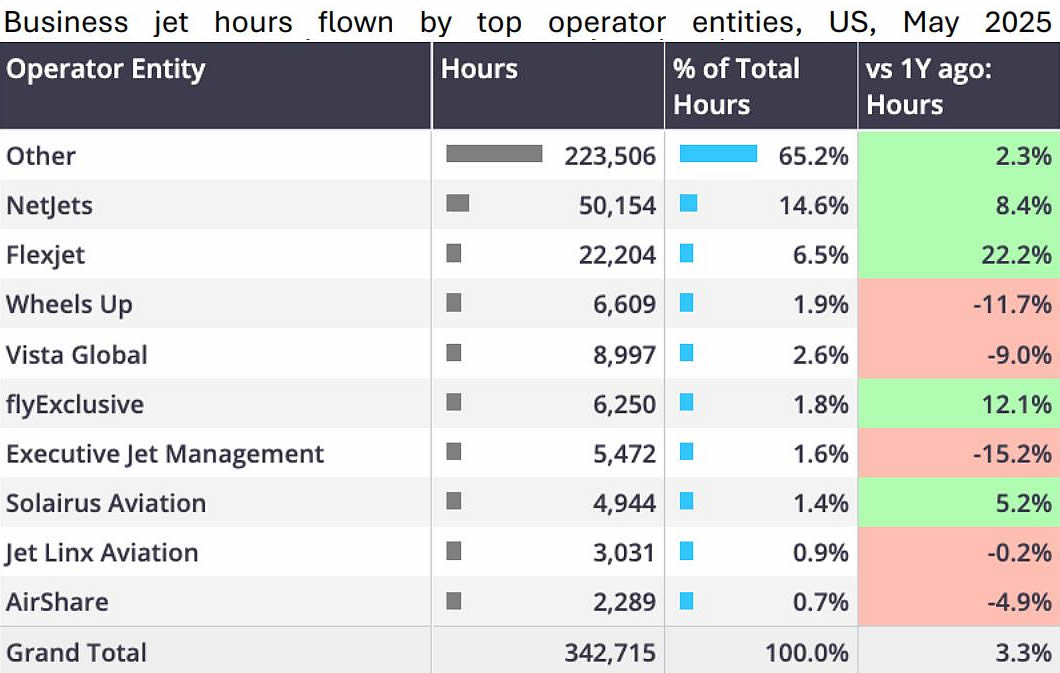Select the "Flexjet" operator name
The image size is (1060, 673).
coord(45,255)
